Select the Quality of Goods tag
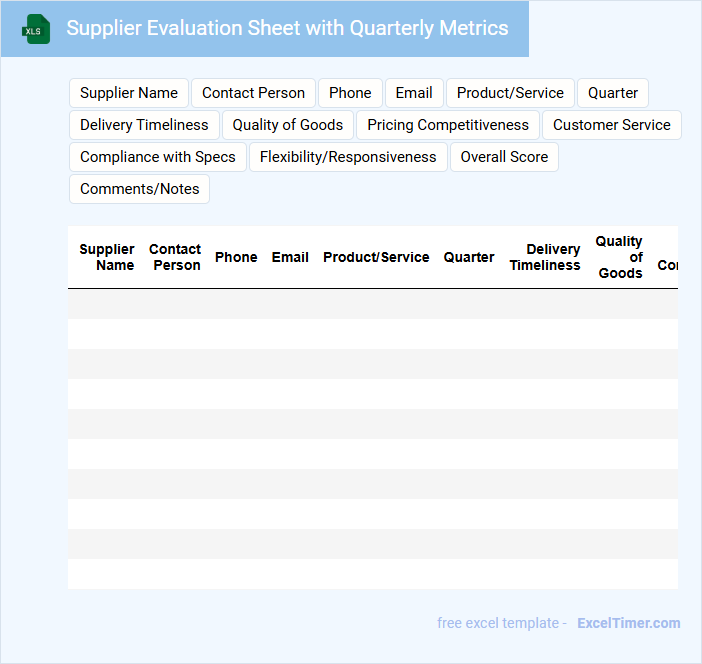 click(x=288, y=125)
